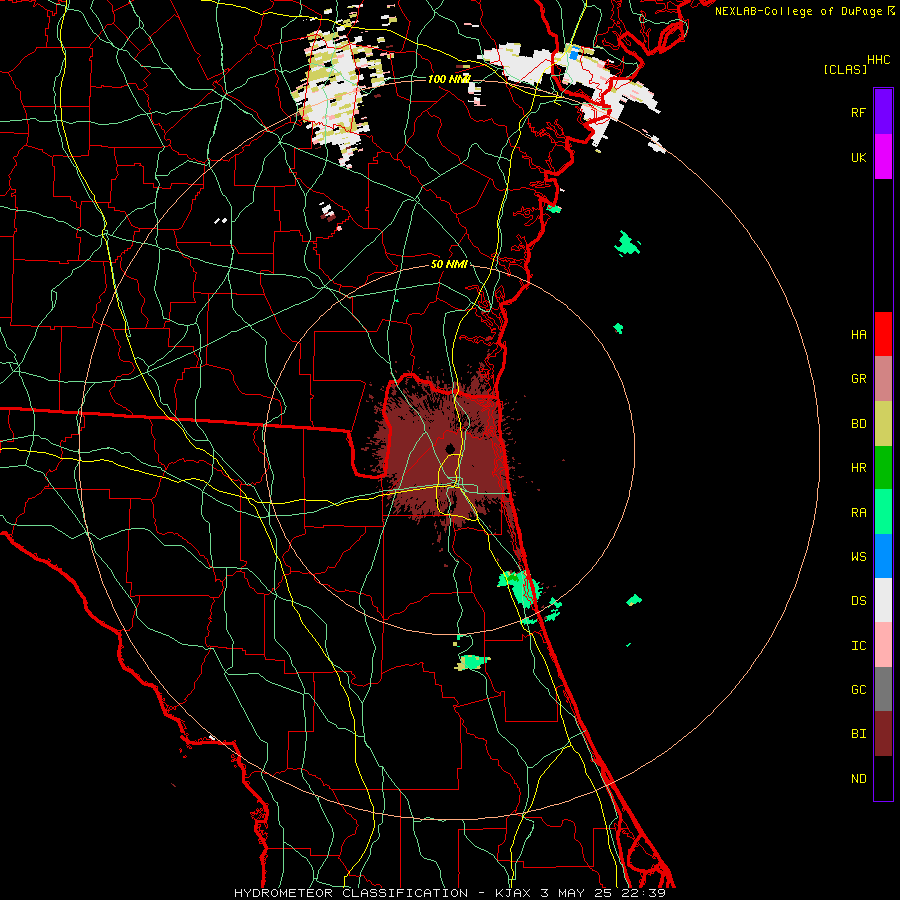Click the ND legend label
The image size is (900, 900).
(858, 779)
